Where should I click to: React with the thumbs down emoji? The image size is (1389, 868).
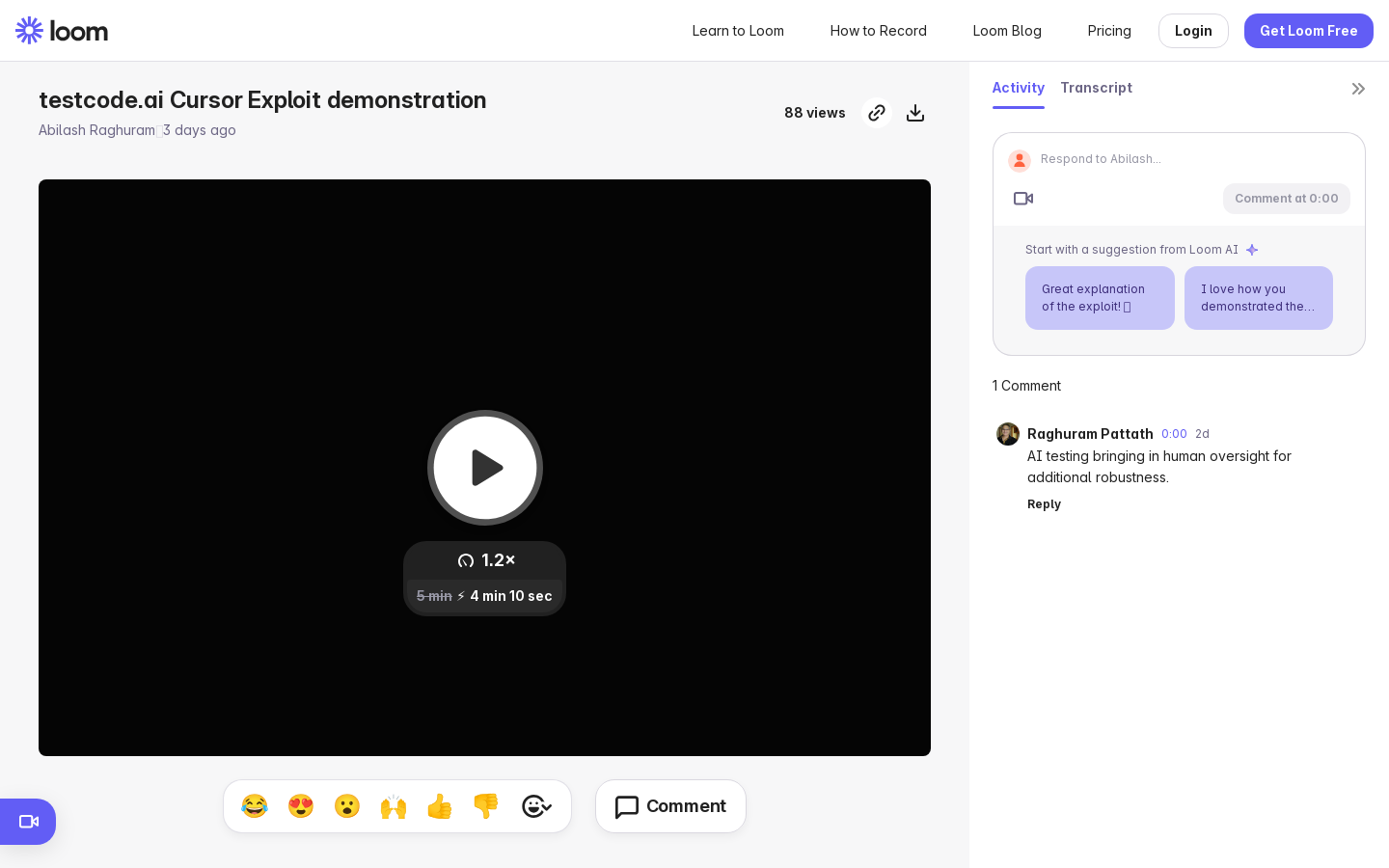click(486, 806)
